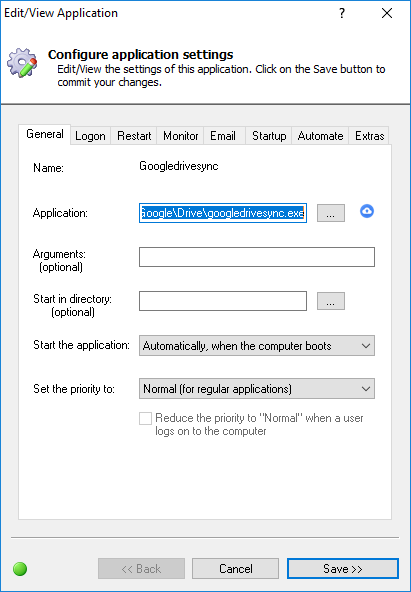Cancel the application edits
The image size is (411, 592).
(x=236, y=569)
